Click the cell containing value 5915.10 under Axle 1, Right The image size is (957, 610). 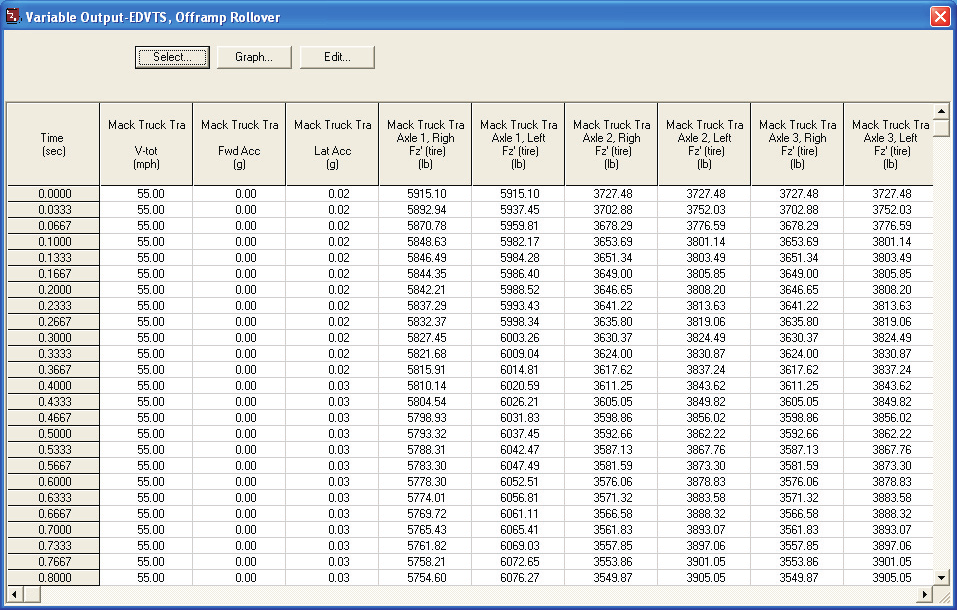425,194
